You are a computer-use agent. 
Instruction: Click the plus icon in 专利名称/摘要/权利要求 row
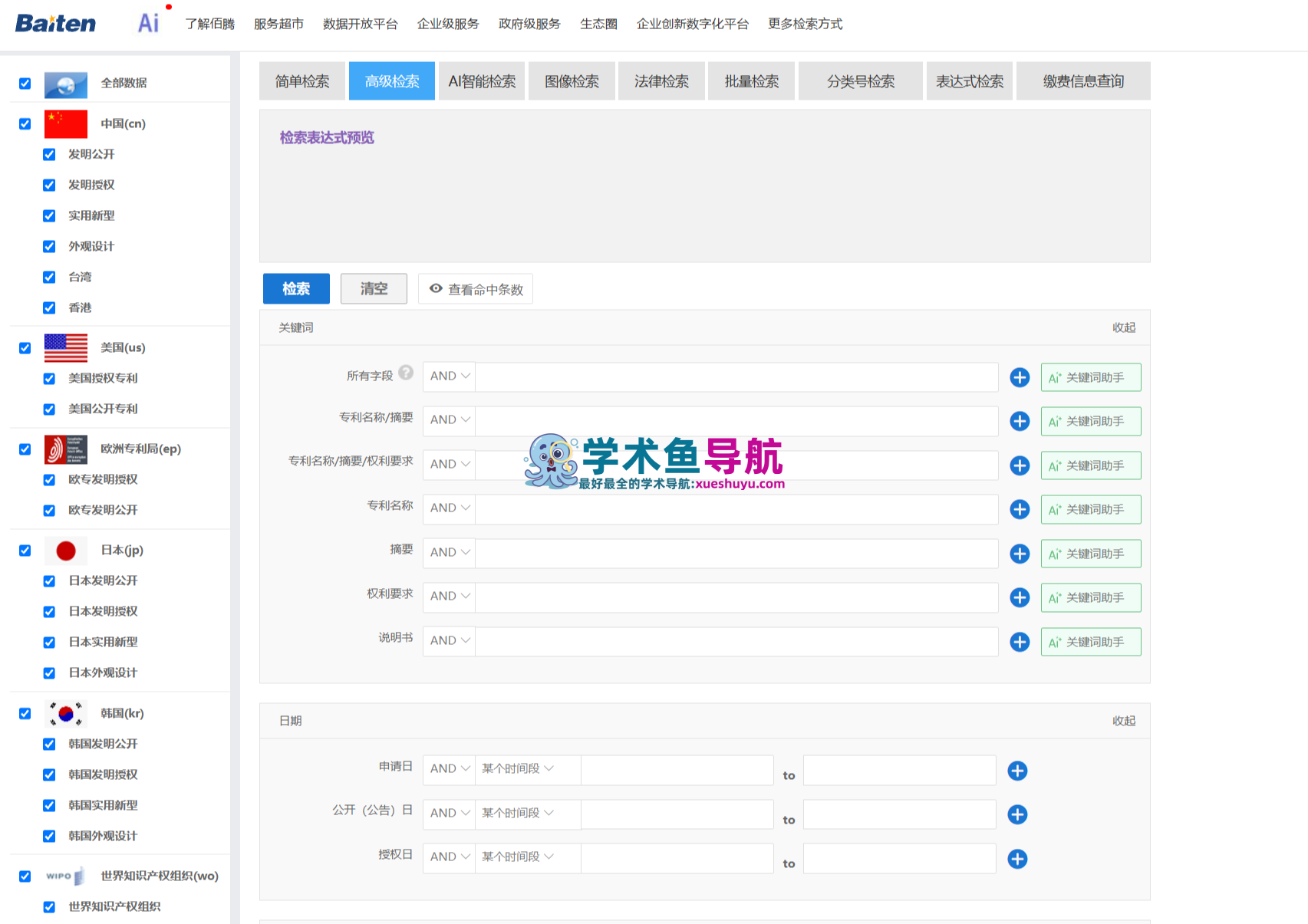1020,465
